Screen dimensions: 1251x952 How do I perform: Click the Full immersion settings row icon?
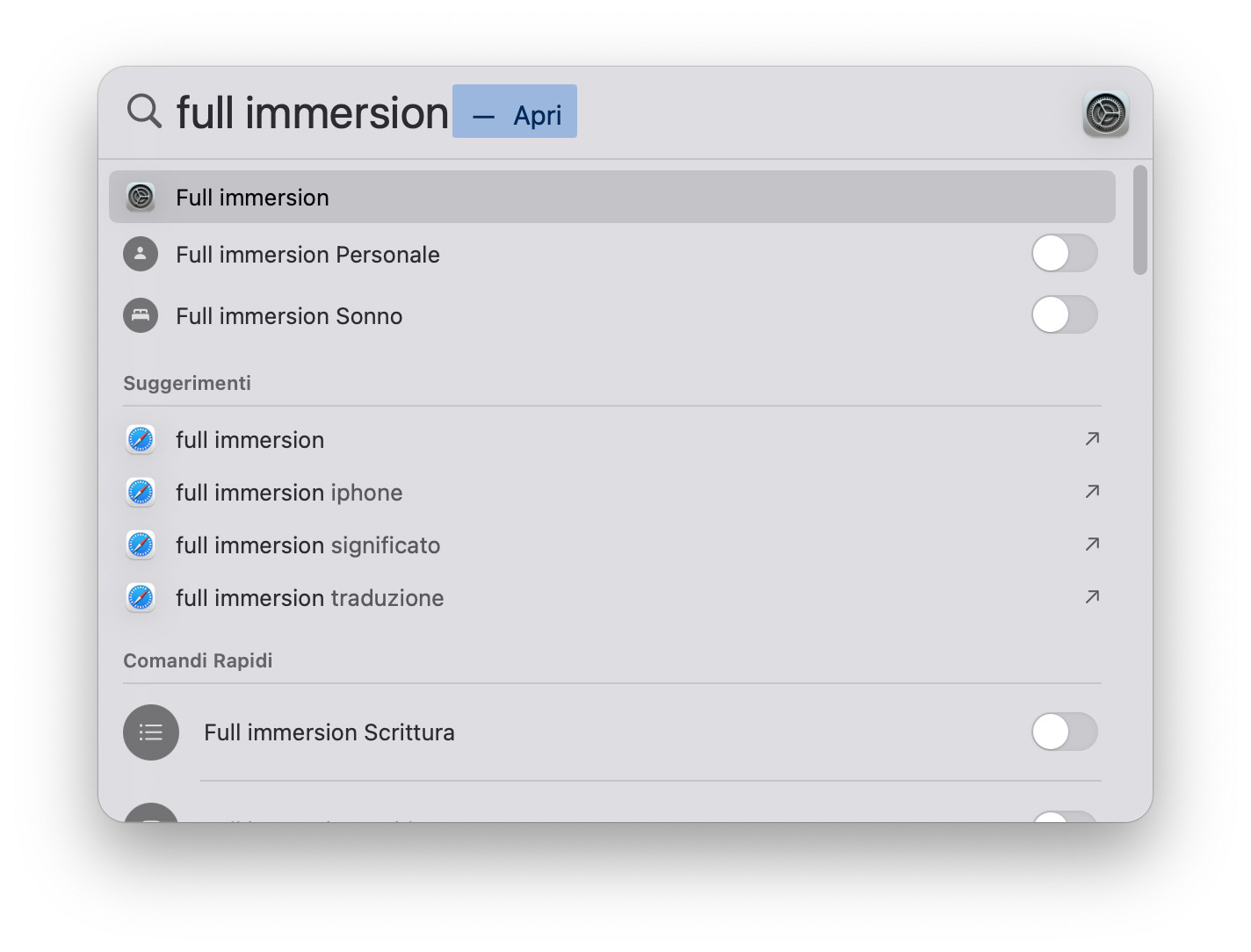pos(141,198)
